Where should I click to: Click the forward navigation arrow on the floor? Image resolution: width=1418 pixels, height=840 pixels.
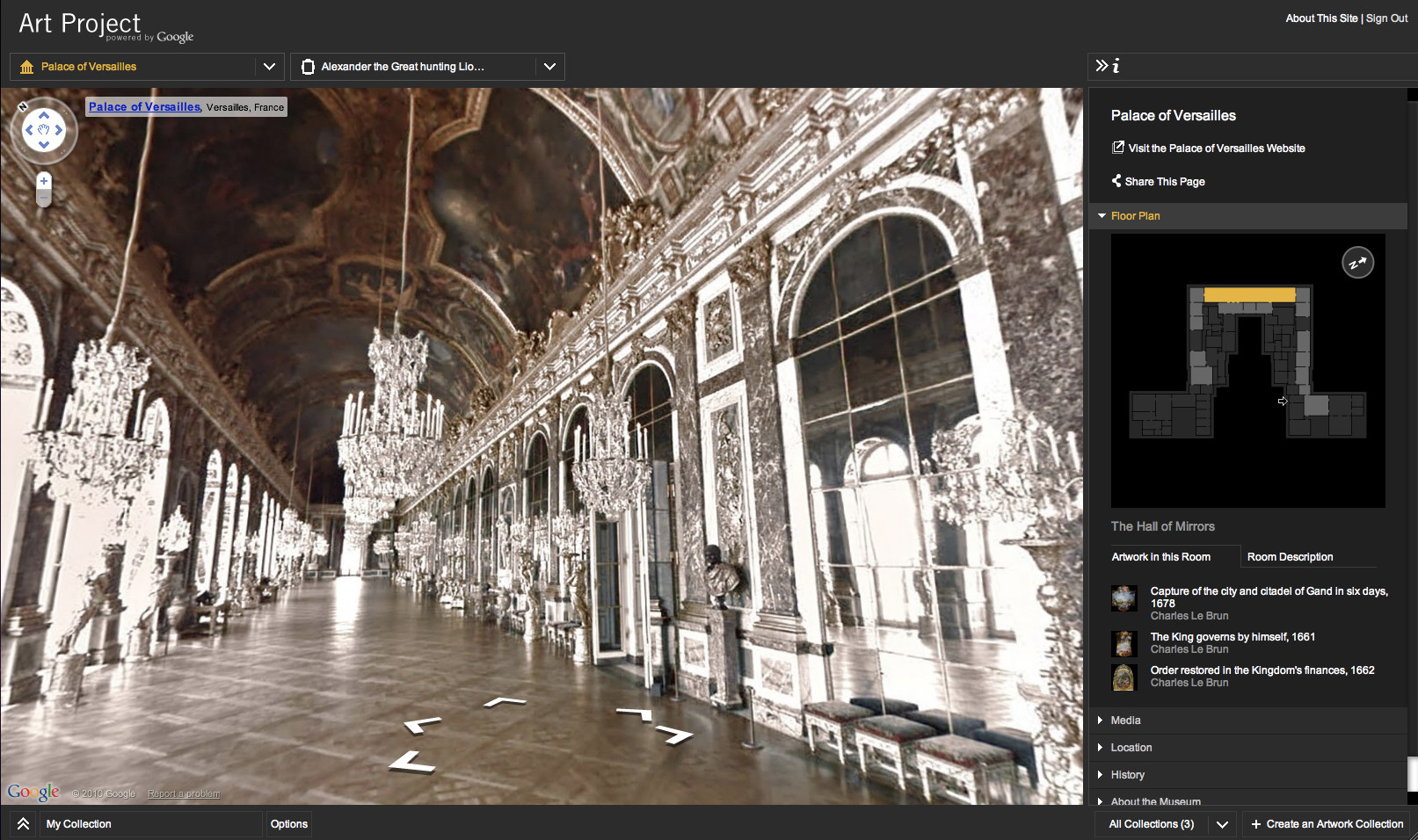[x=505, y=701]
